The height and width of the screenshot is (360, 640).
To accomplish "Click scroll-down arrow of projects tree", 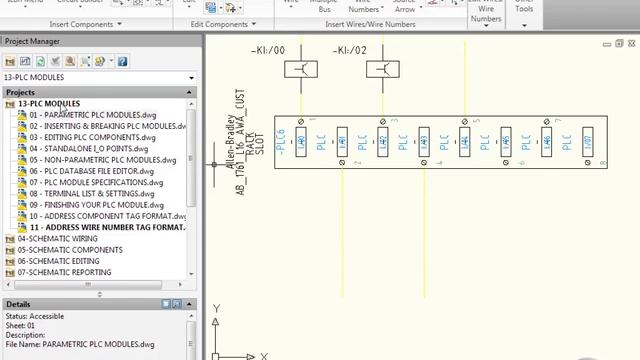I will 191,274.
